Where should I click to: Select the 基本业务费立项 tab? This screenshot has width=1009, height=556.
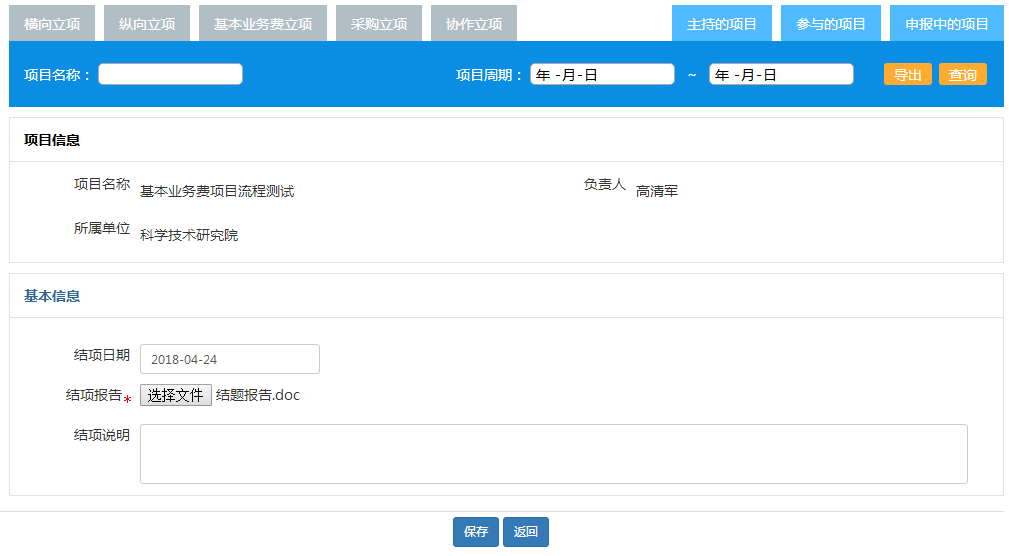(x=262, y=24)
